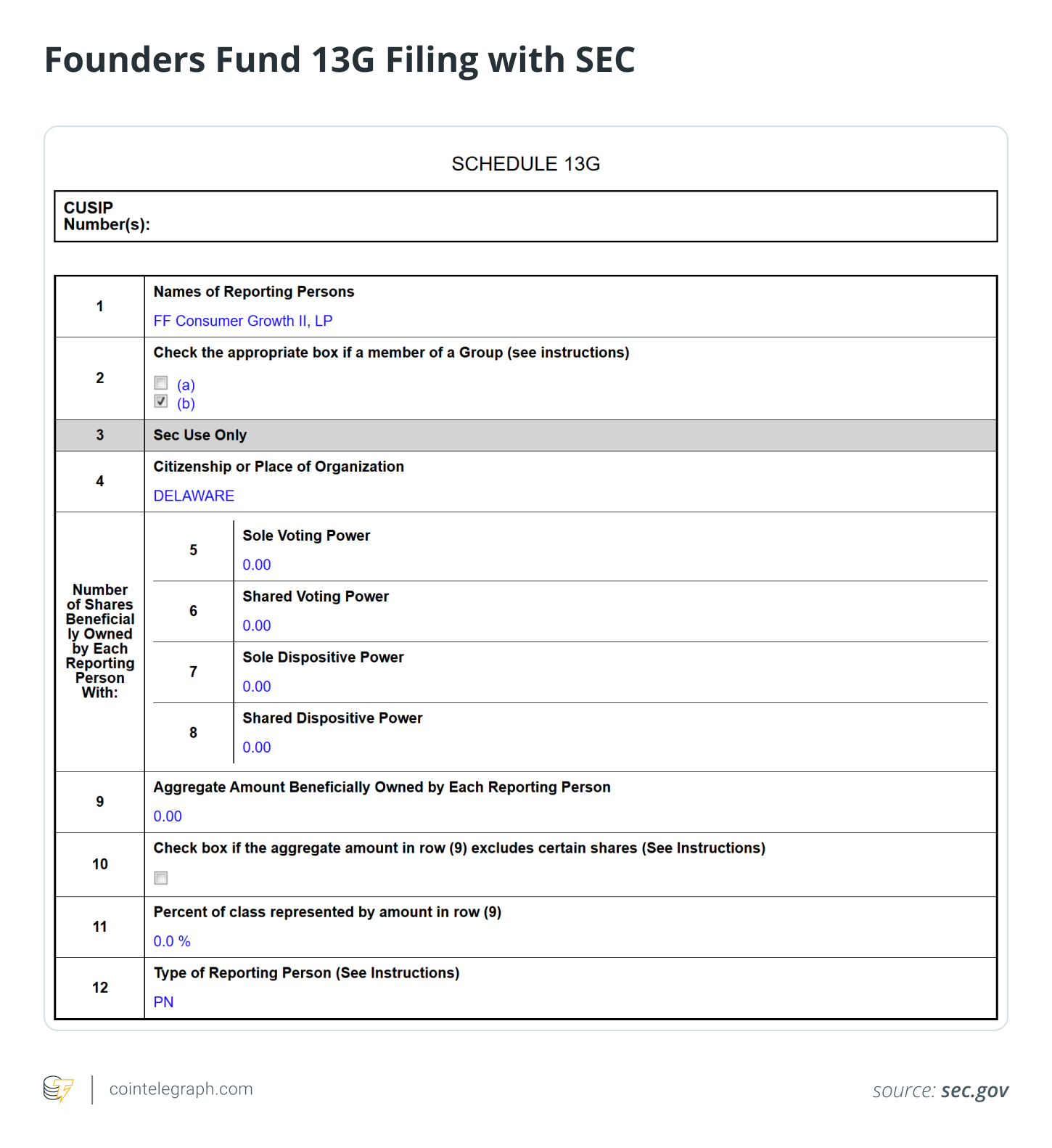Click the Cointelegraph logo icon

coord(59,1088)
